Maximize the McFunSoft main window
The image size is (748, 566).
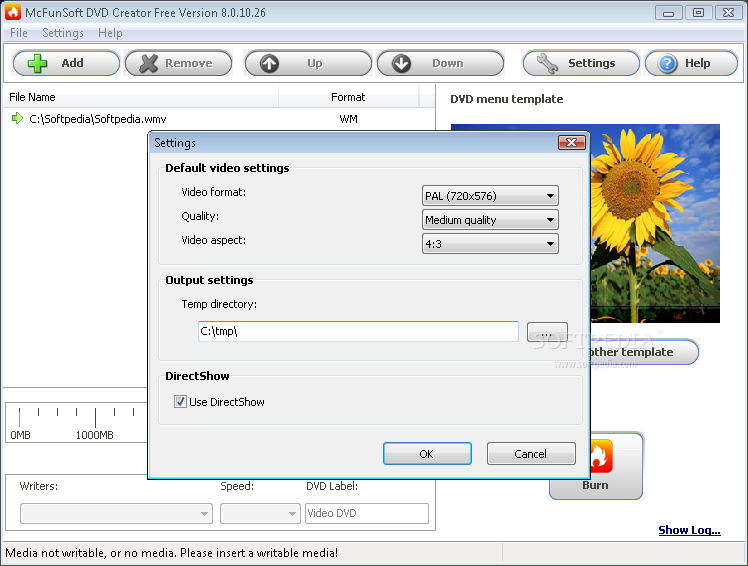698,12
